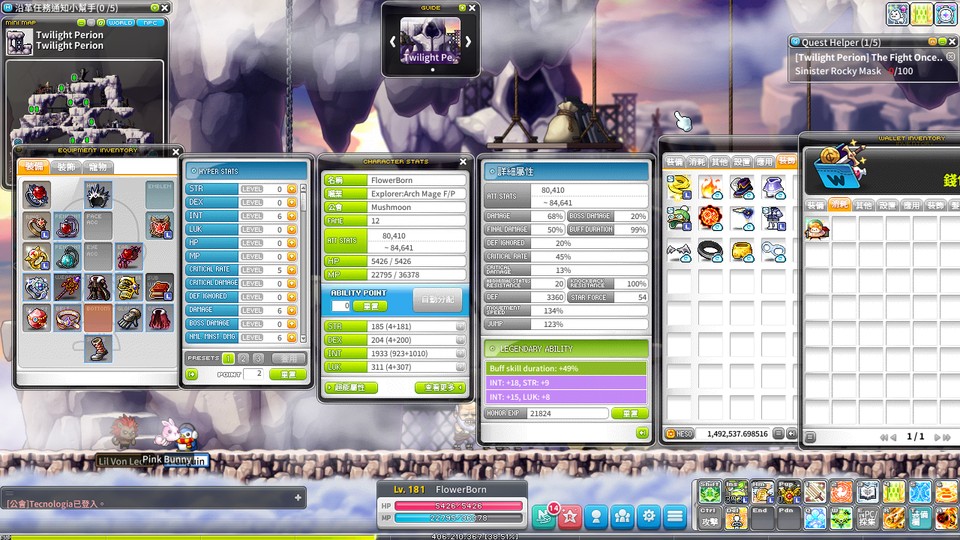Image resolution: width=960 pixels, height=540 pixels.
Task: Open the three-line menu icon in the bottom bar
Action: point(675,517)
